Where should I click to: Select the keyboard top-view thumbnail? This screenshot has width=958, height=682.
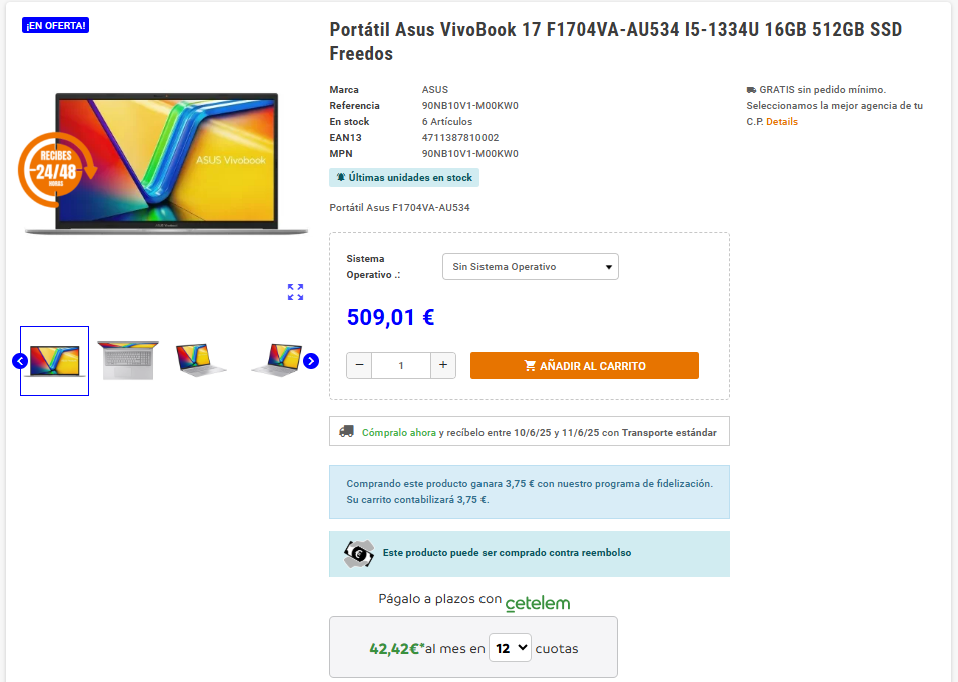(128, 361)
